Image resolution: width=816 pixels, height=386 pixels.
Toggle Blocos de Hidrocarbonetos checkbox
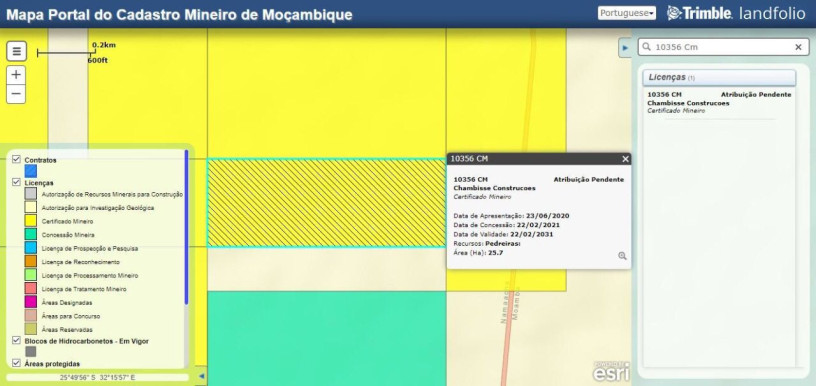tap(16, 341)
